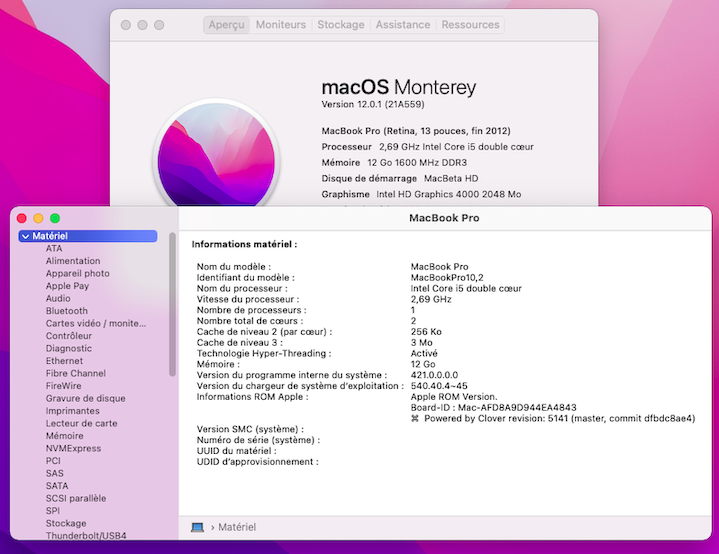Select Diagnostic in the sidebar
Image resolution: width=719 pixels, height=554 pixels.
[x=69, y=349]
